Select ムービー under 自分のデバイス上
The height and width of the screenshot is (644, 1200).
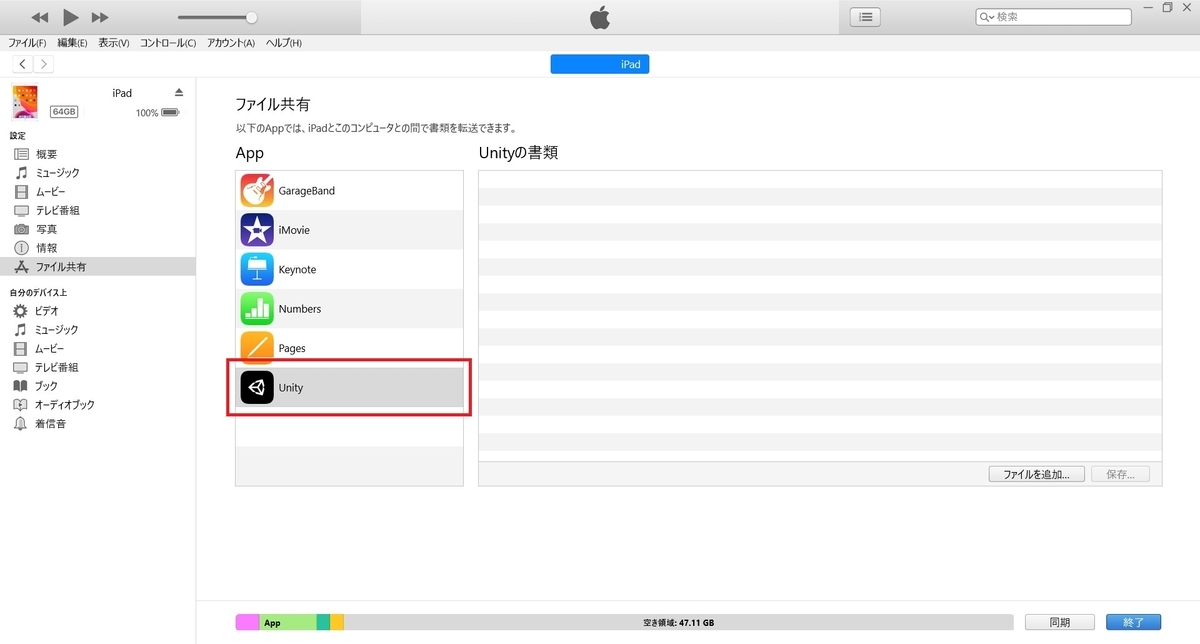(51, 349)
